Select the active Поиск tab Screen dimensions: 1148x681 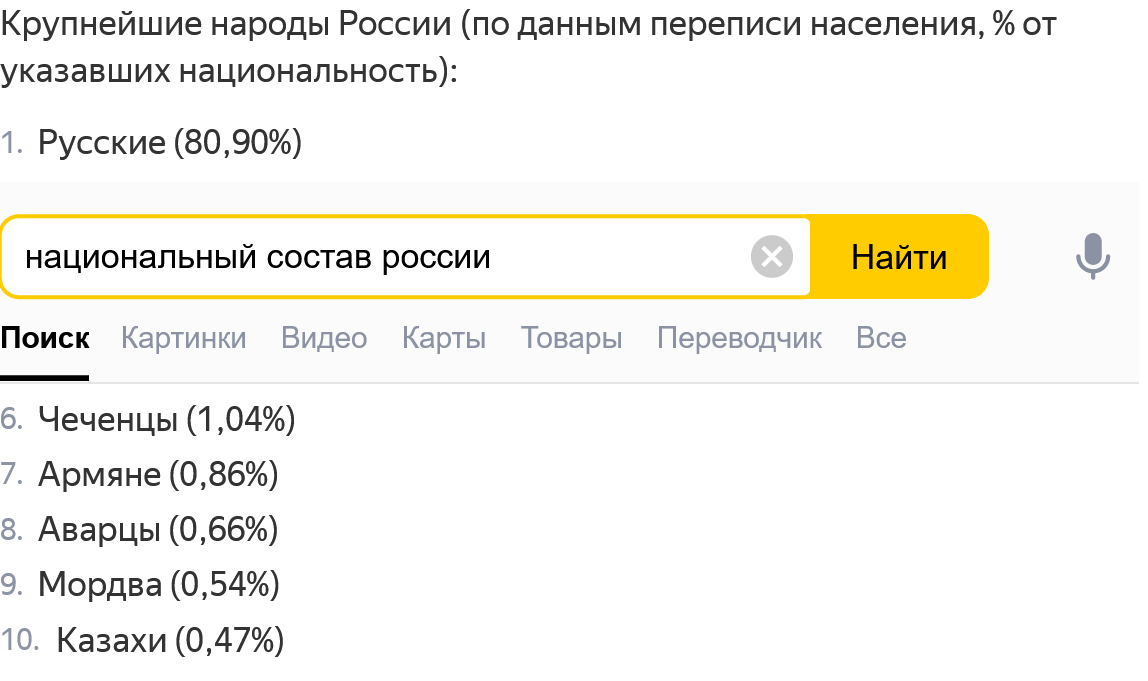(45, 338)
